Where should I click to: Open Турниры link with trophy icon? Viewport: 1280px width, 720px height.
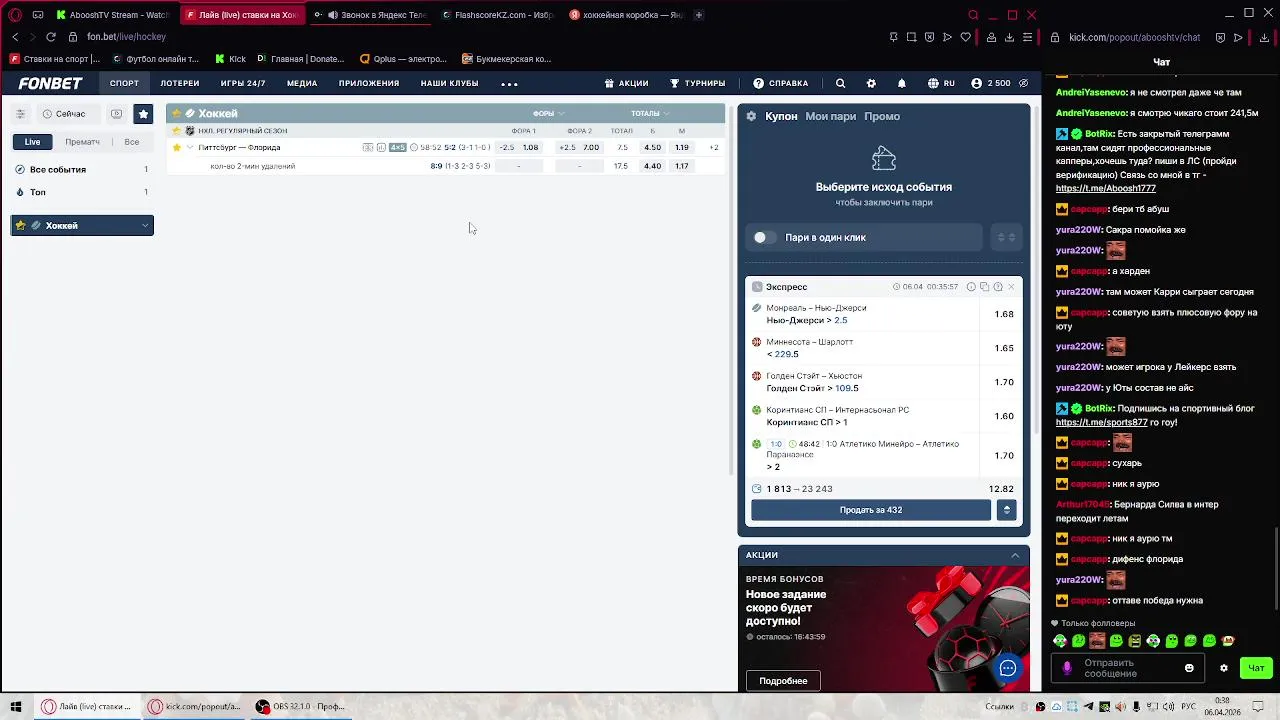point(698,83)
